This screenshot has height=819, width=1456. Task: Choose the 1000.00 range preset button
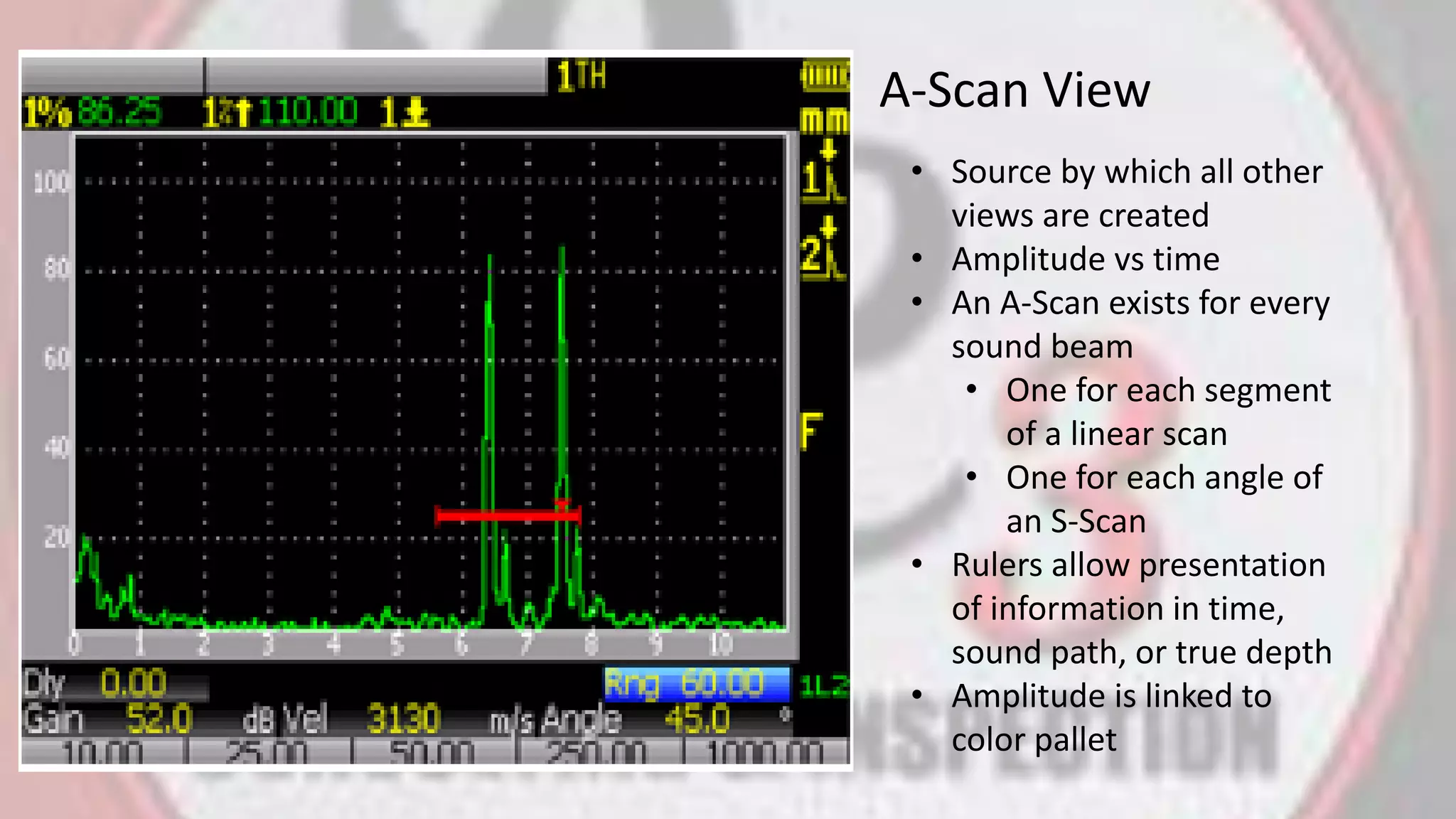pyautogui.click(x=766, y=751)
